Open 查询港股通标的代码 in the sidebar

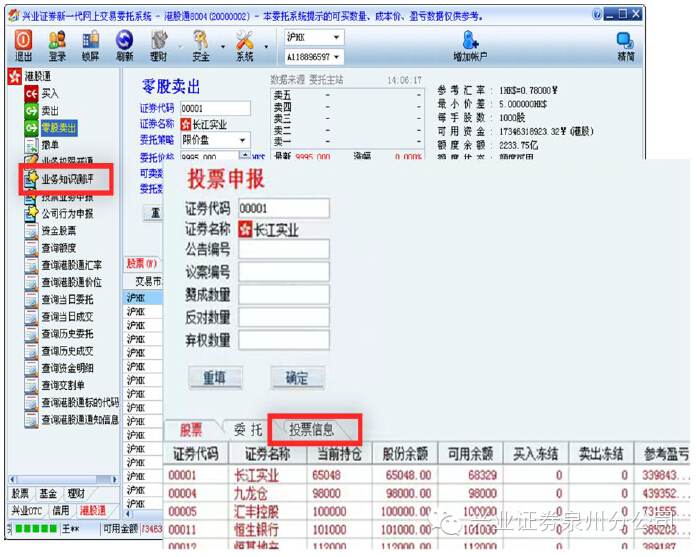(80, 403)
